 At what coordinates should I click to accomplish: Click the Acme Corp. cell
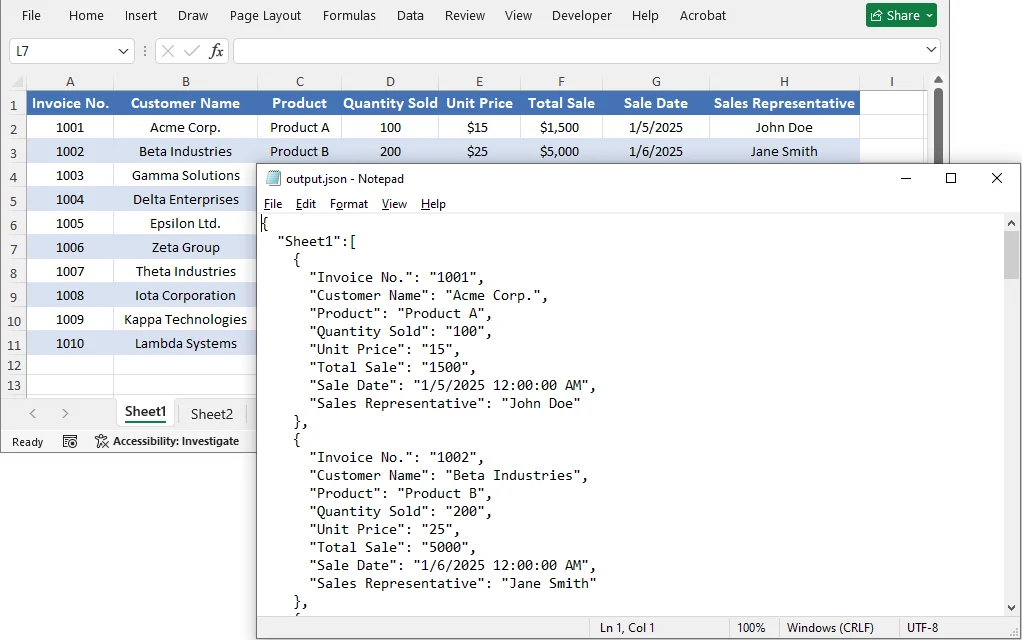[x=185, y=127]
